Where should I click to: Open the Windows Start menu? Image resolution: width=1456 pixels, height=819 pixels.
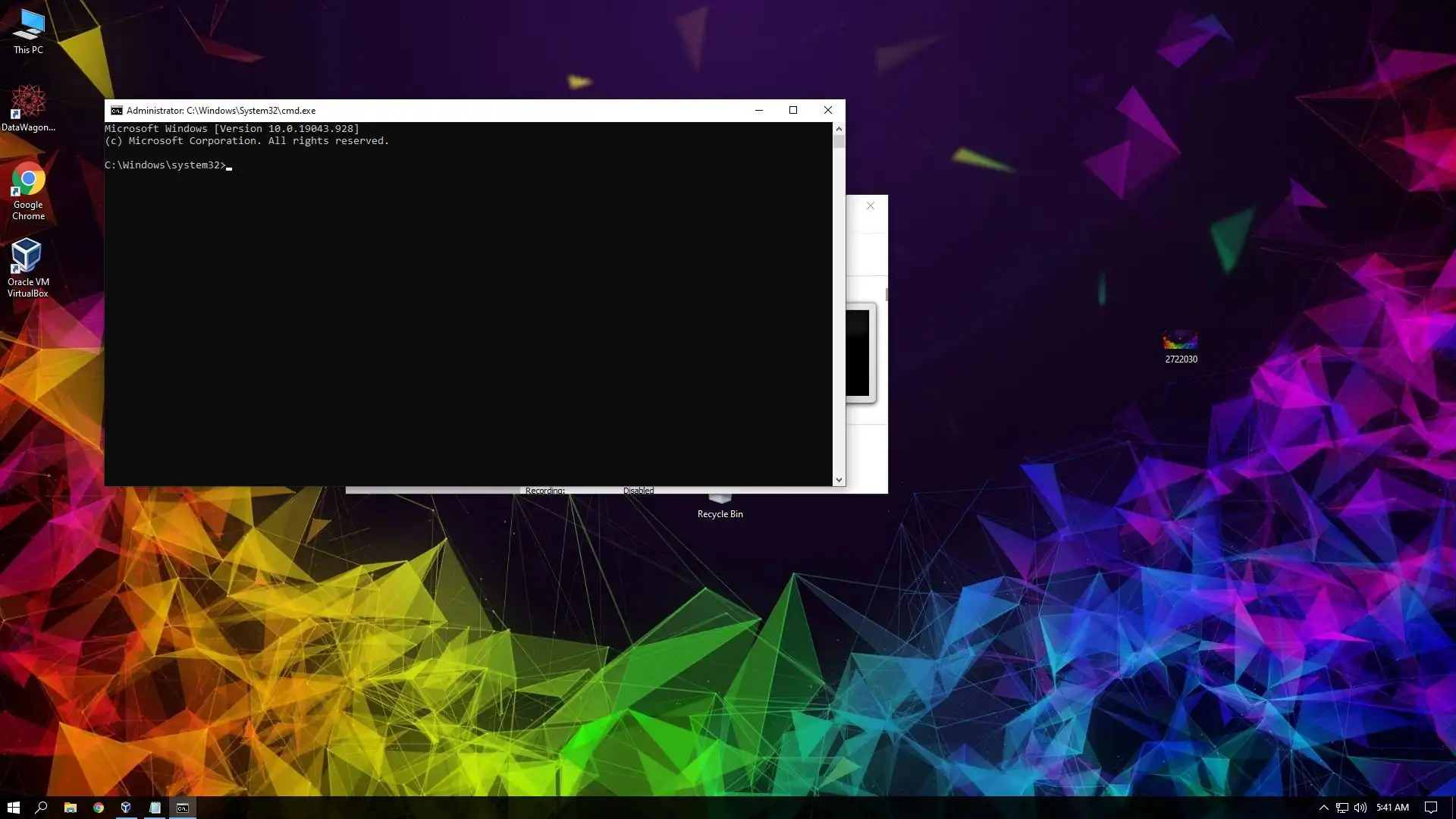pos(13,808)
